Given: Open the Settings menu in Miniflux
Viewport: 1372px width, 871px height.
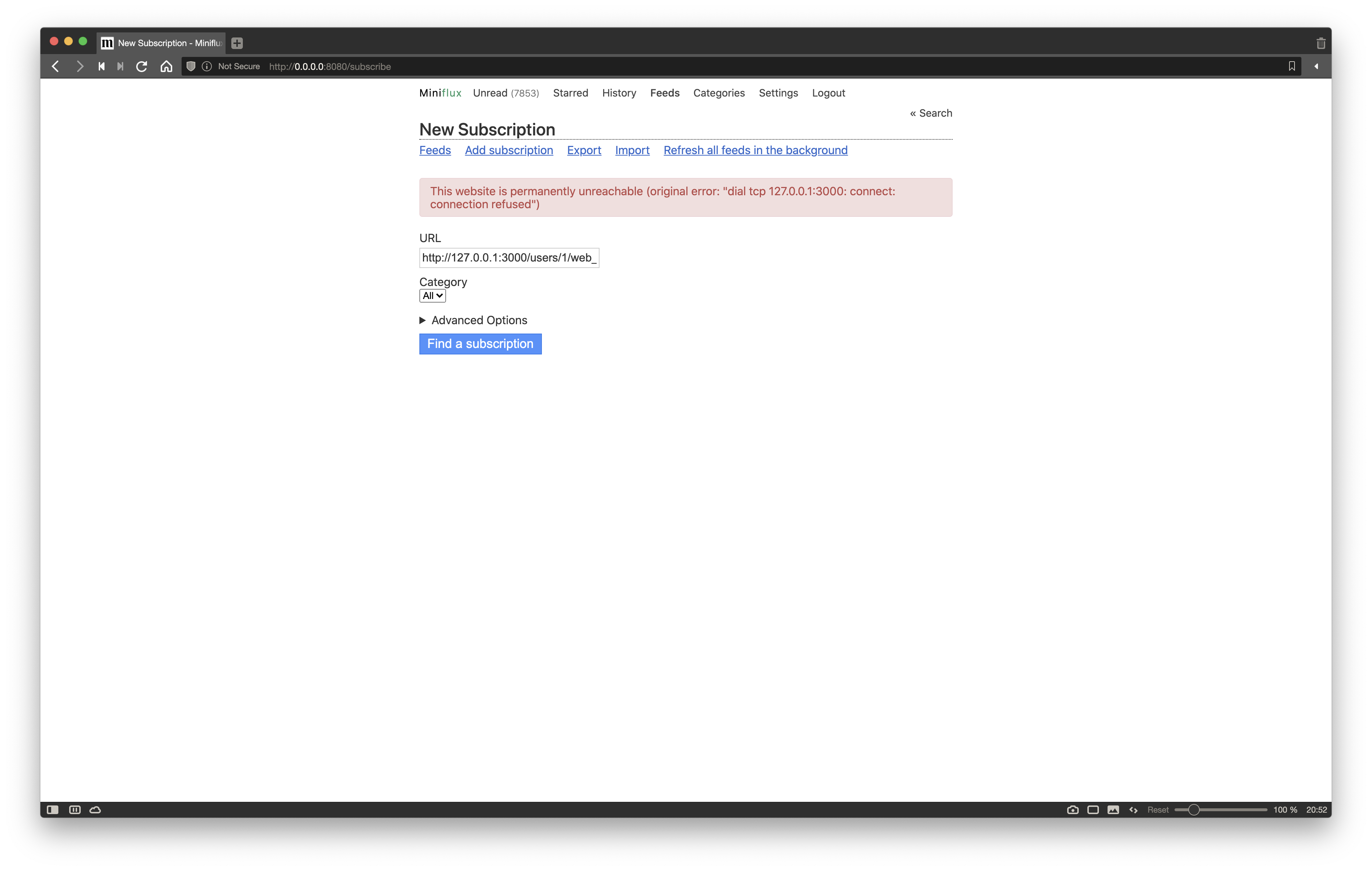Looking at the screenshot, I should coord(778,93).
